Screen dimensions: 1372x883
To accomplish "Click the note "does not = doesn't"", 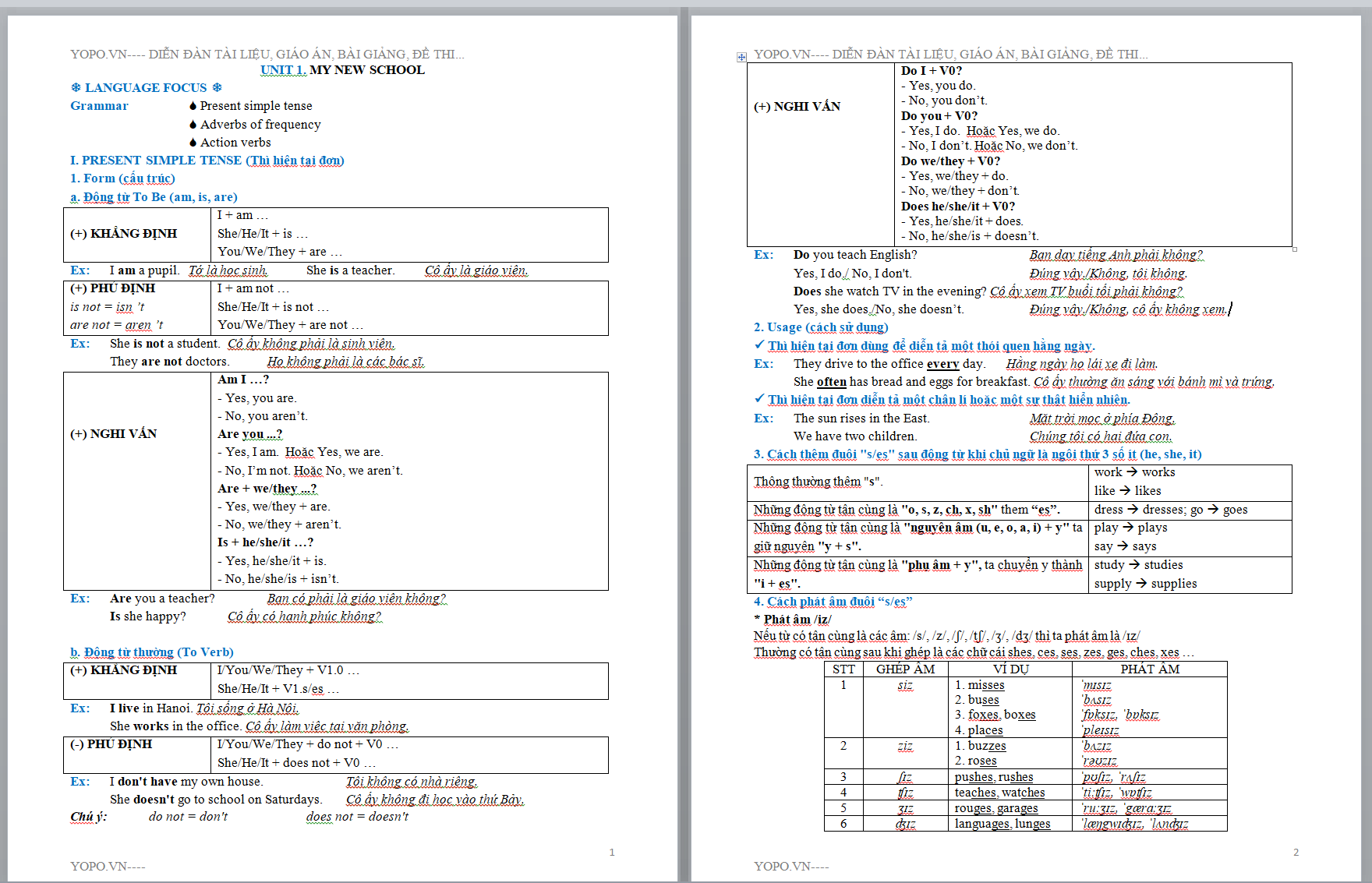I will [x=357, y=817].
